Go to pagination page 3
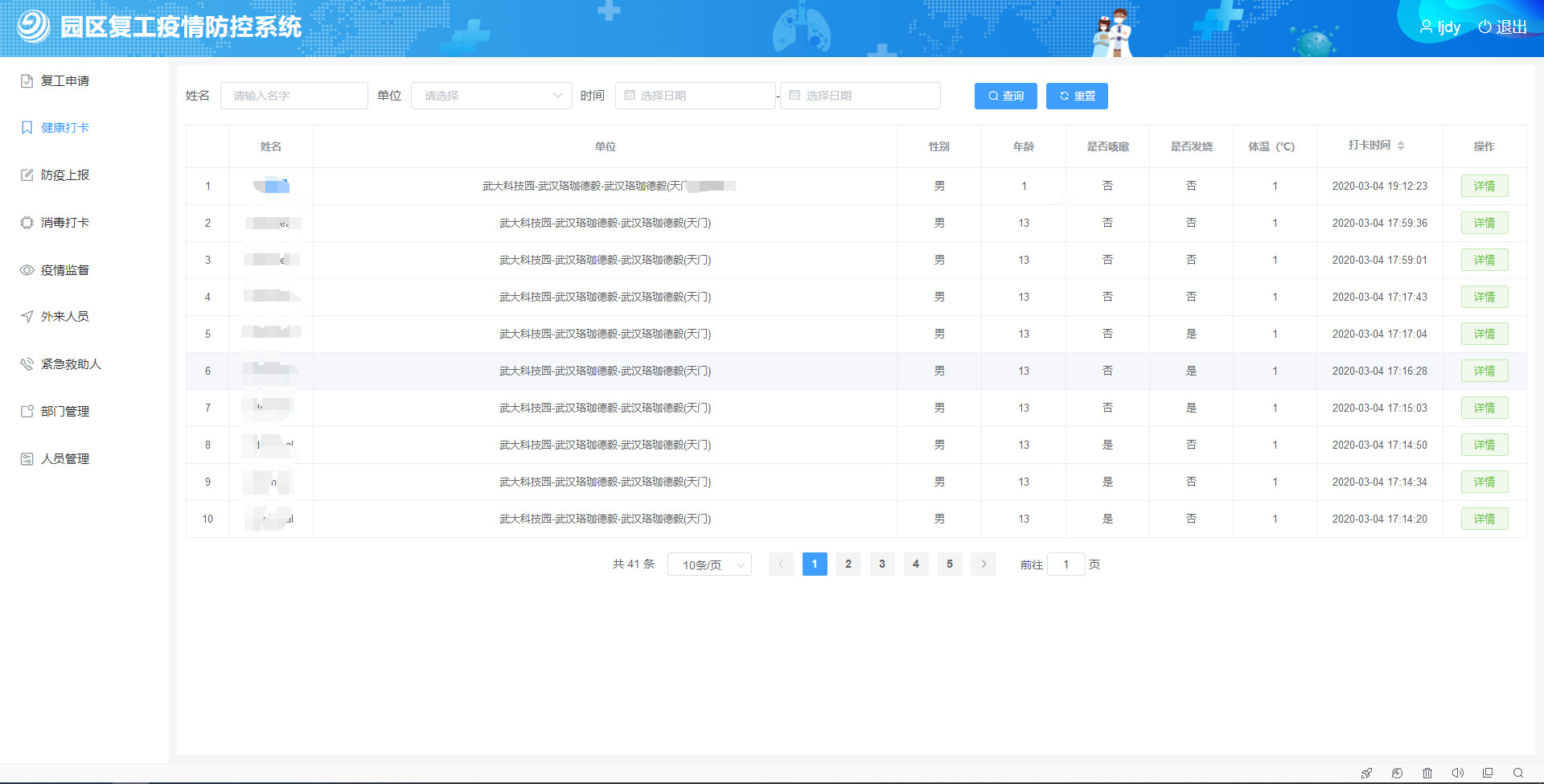Image resolution: width=1544 pixels, height=784 pixels. pyautogui.click(x=882, y=564)
